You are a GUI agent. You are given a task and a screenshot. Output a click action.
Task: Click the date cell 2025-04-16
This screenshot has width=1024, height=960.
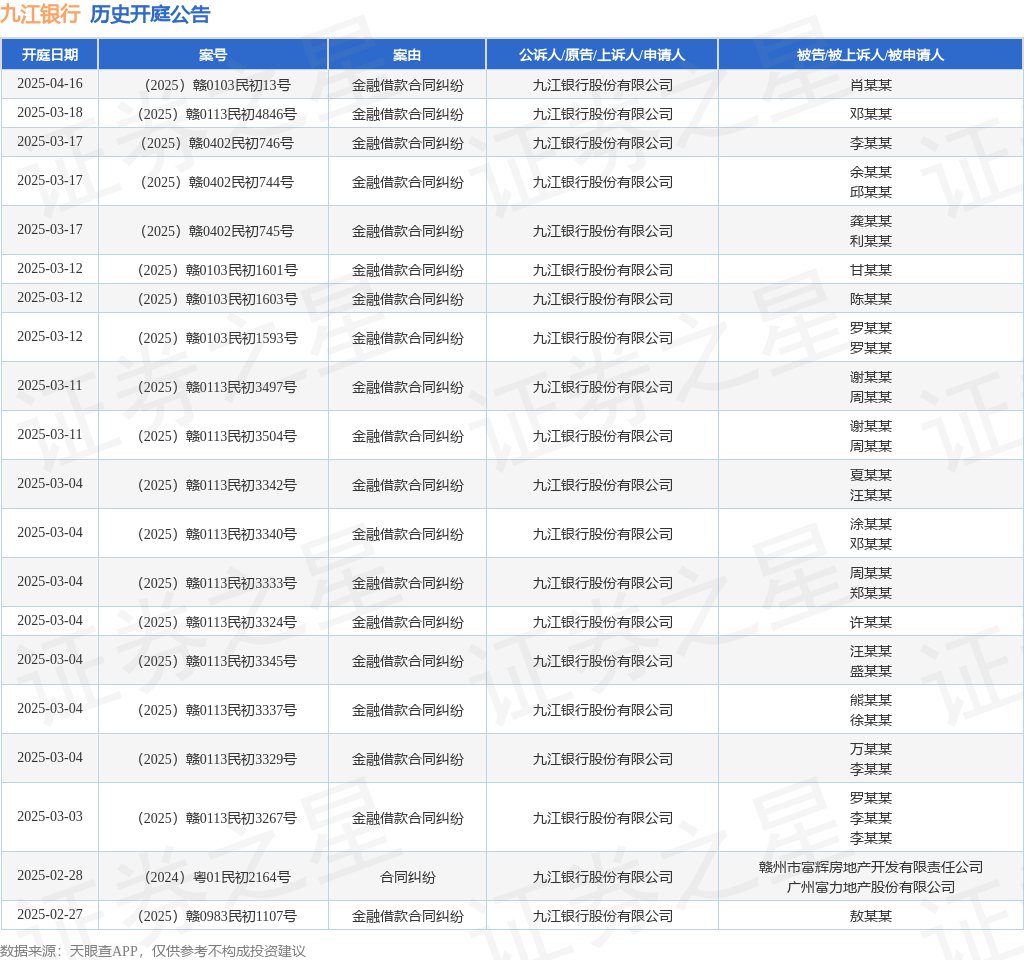[x=50, y=84]
